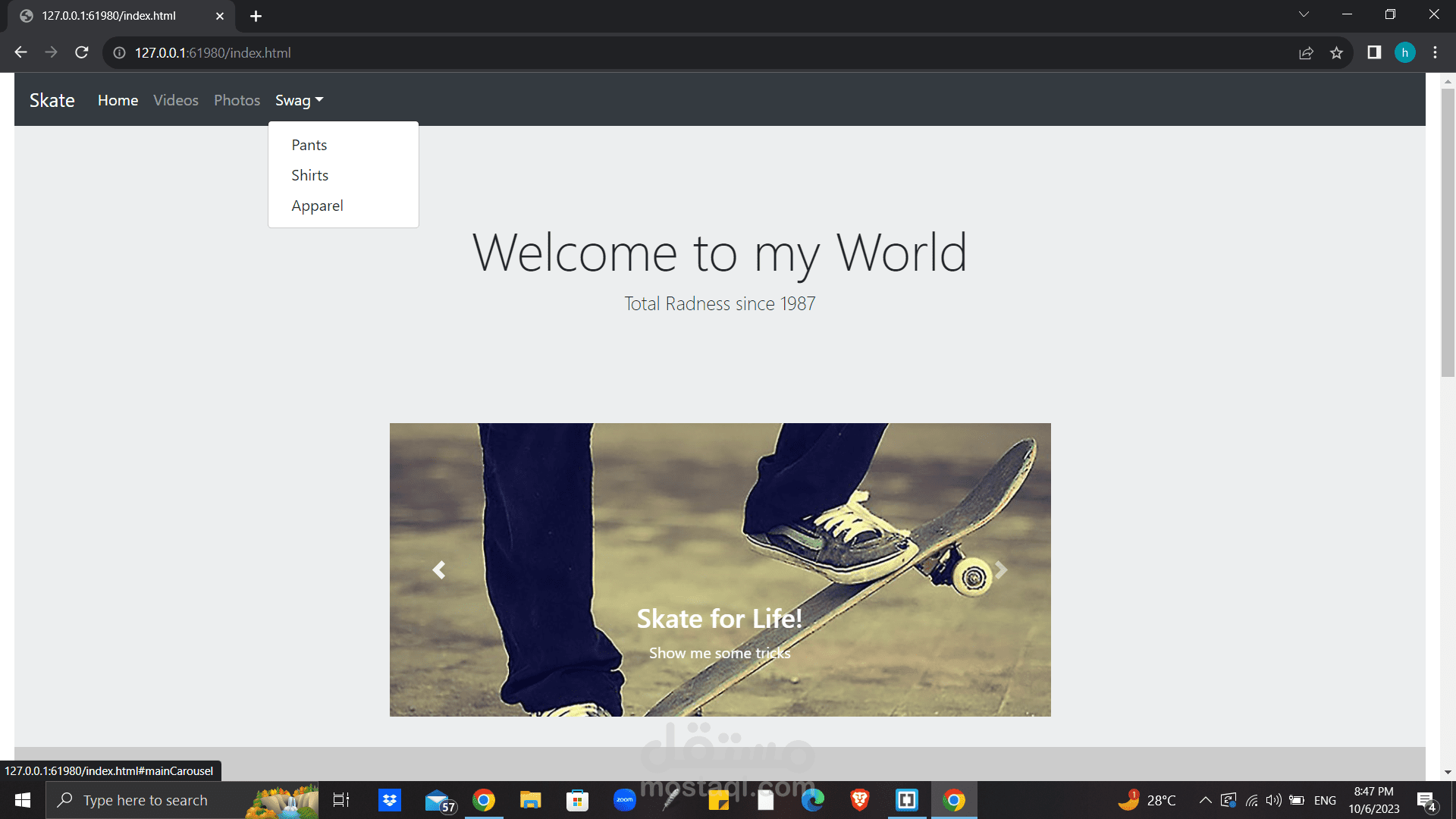The height and width of the screenshot is (819, 1456).
Task: Open Chrome three-dot menu
Action: (1435, 52)
